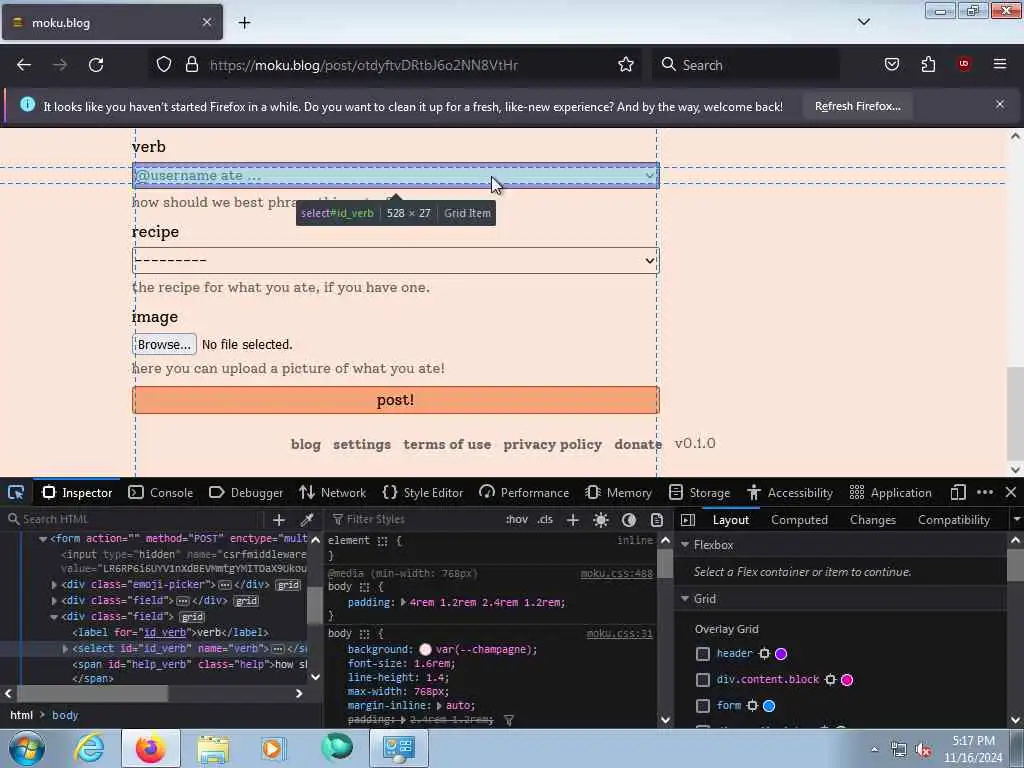Open the Computed sidebar tab
Screen dimensions: 1024x768
coord(799,520)
